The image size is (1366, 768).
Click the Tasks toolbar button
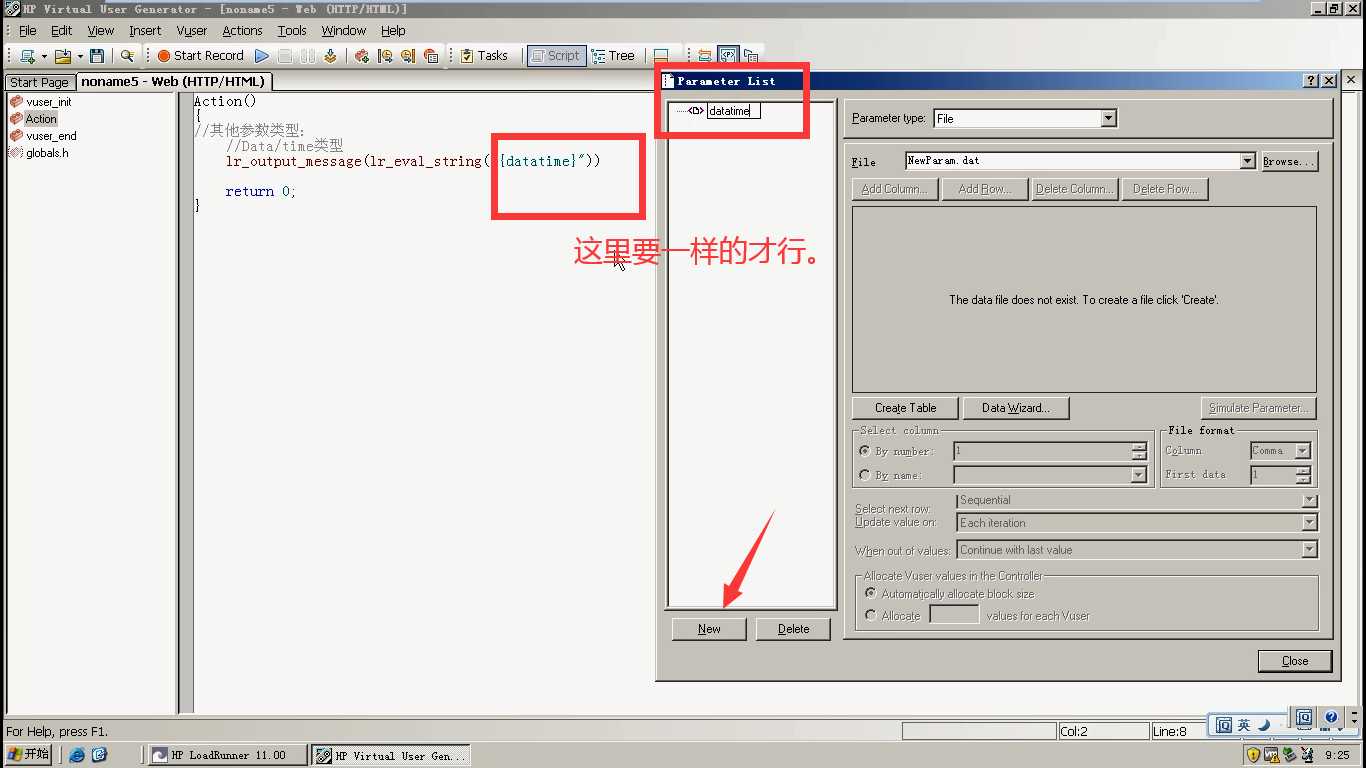click(x=484, y=56)
